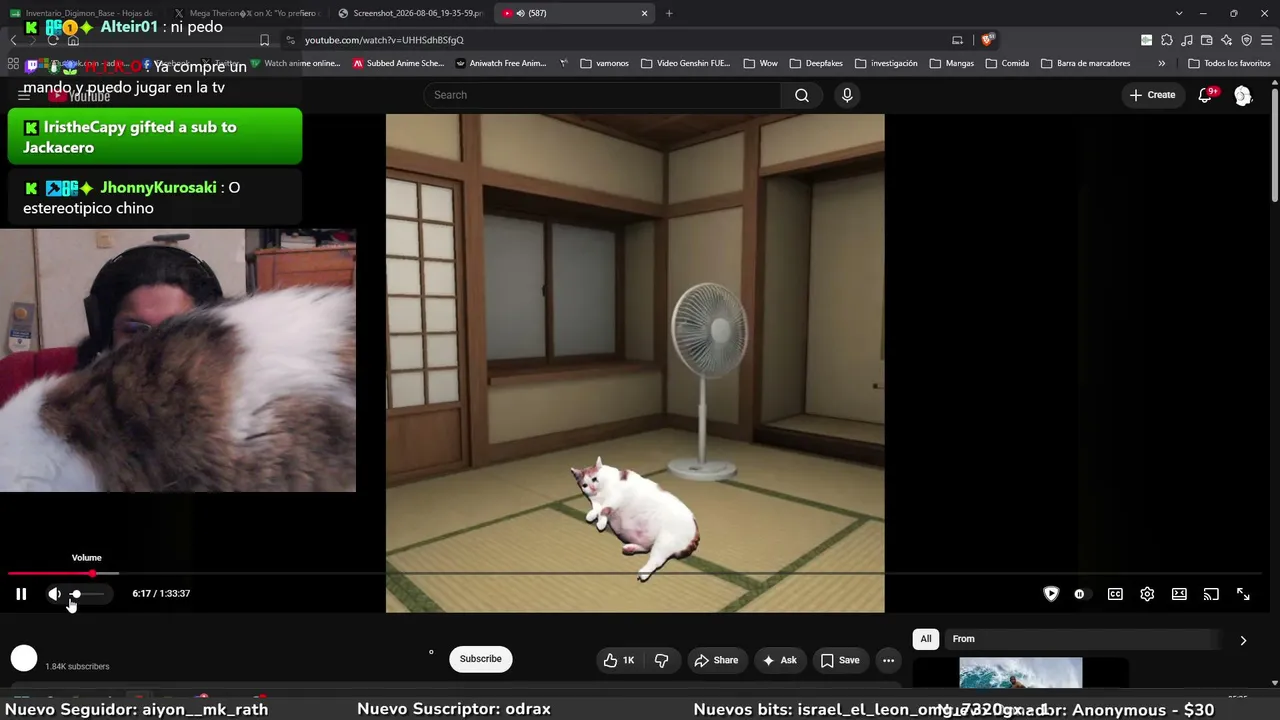
Task: Open the channel avatar below the video
Action: point(24,658)
